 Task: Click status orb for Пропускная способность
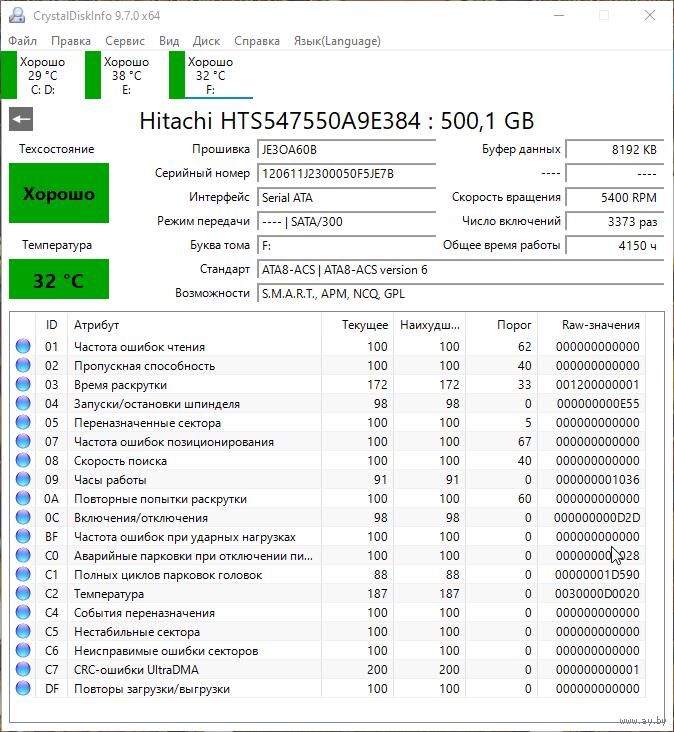[23, 365]
